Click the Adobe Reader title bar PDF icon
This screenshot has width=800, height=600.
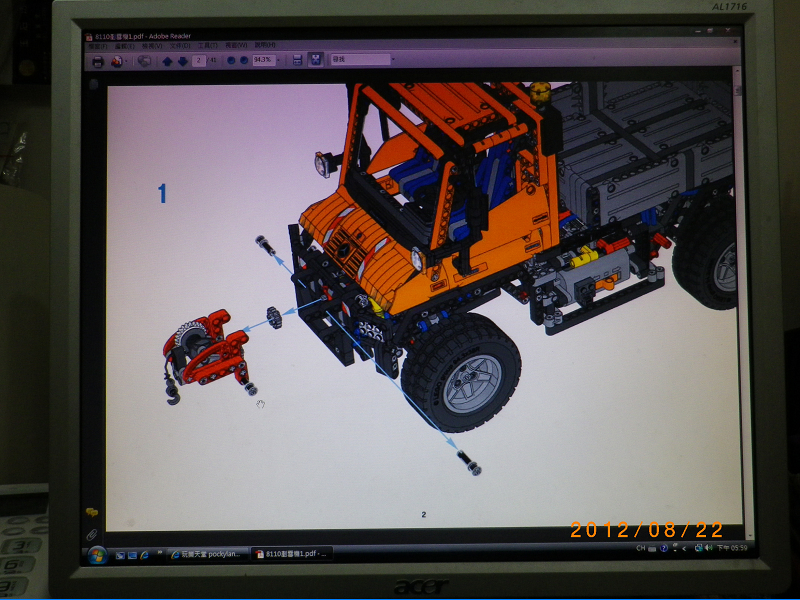89,37
